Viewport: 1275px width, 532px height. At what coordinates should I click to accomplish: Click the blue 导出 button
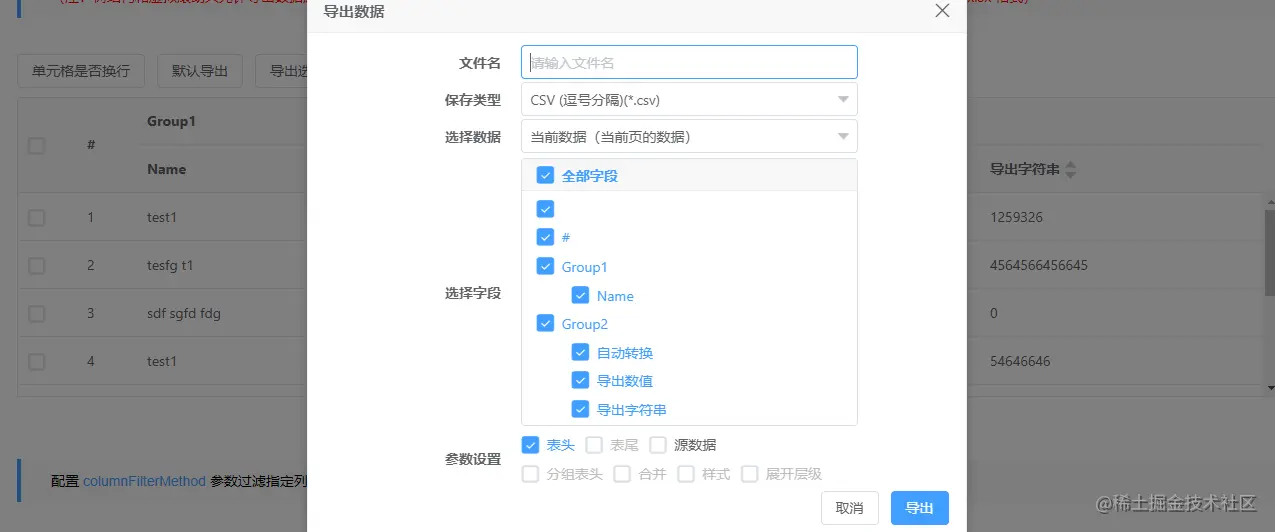pos(919,508)
